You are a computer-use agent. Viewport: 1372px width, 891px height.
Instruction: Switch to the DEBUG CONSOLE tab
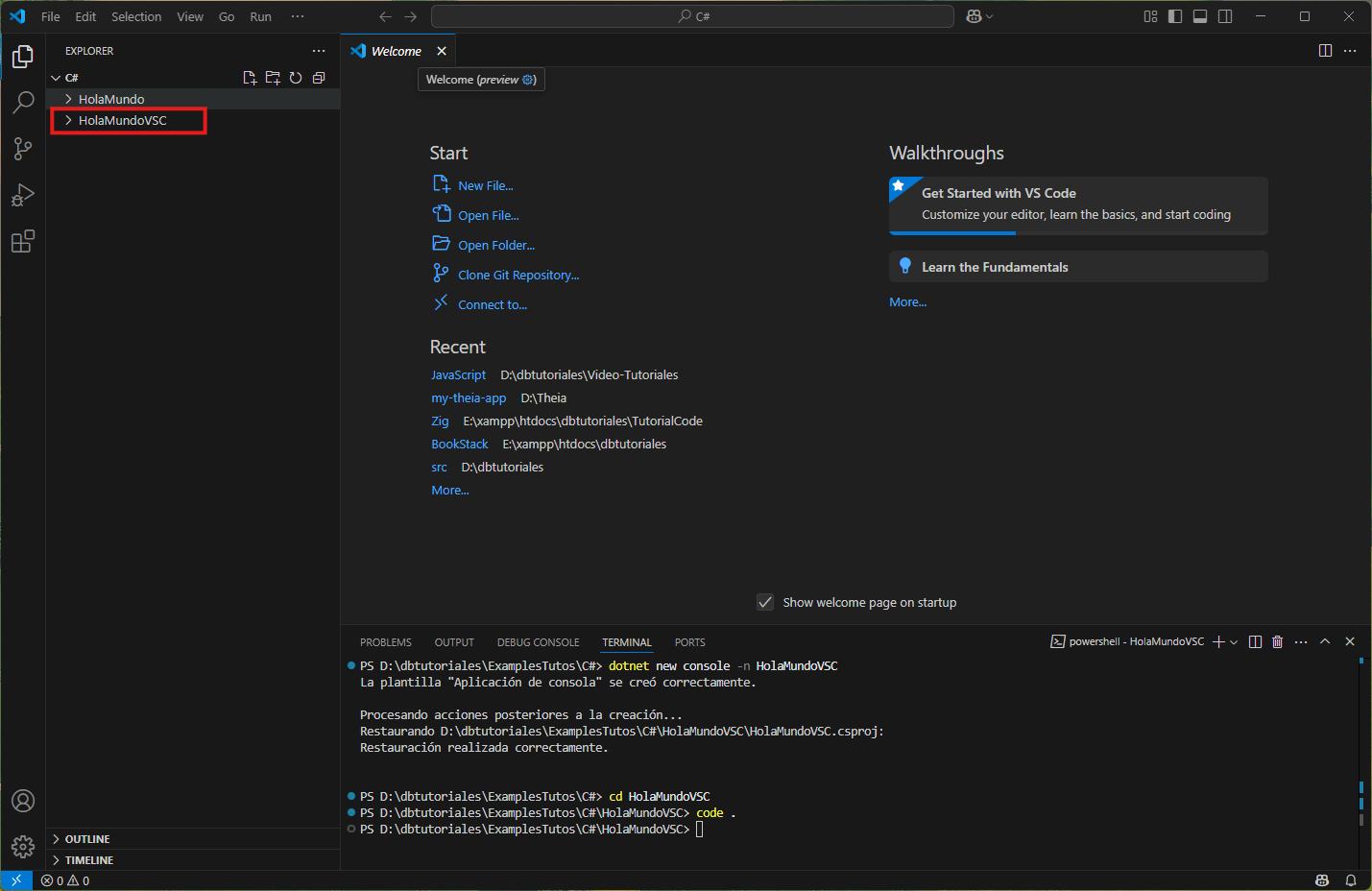pos(538,642)
